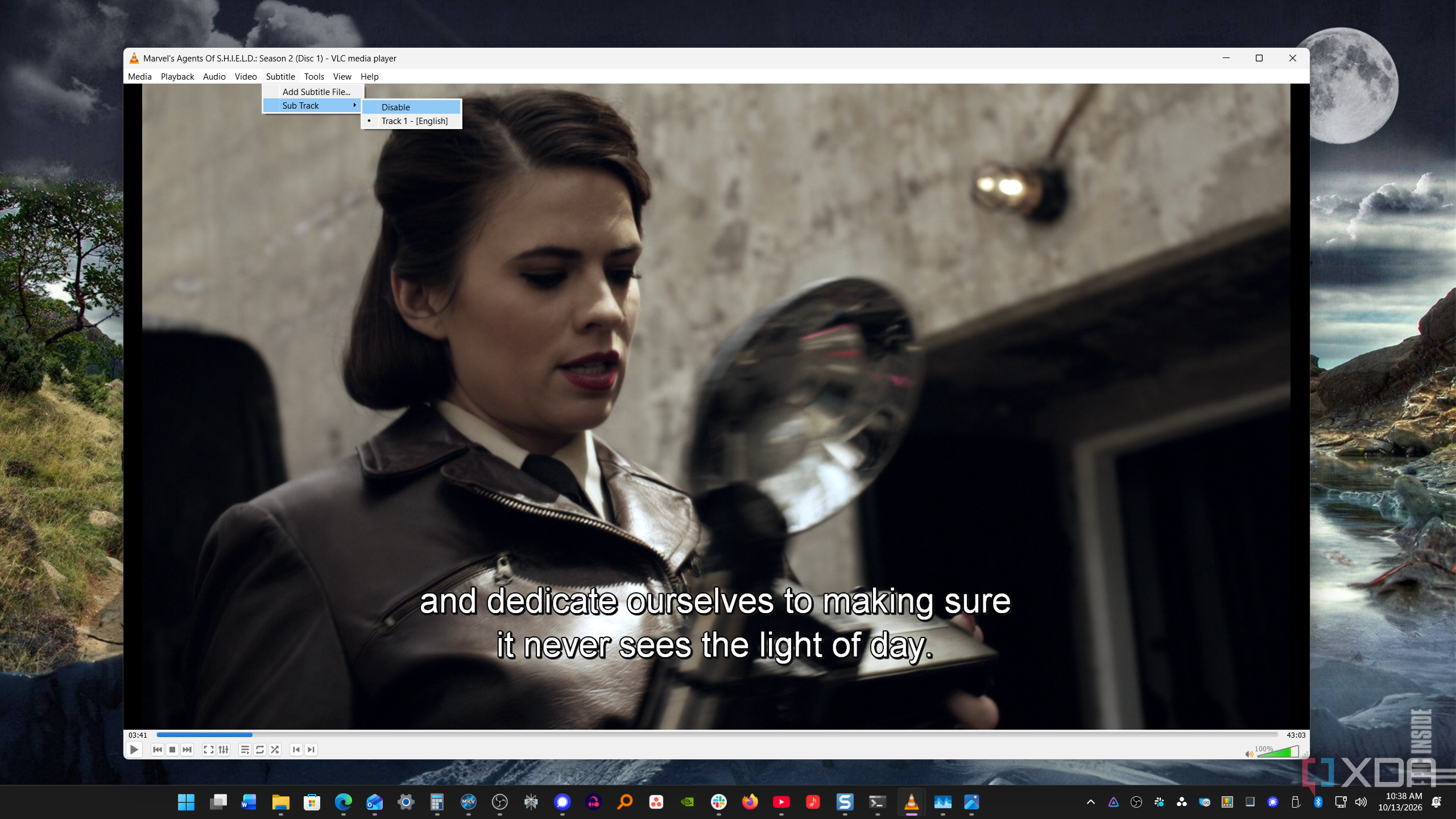Open Firefox from the taskbar

pos(750,802)
